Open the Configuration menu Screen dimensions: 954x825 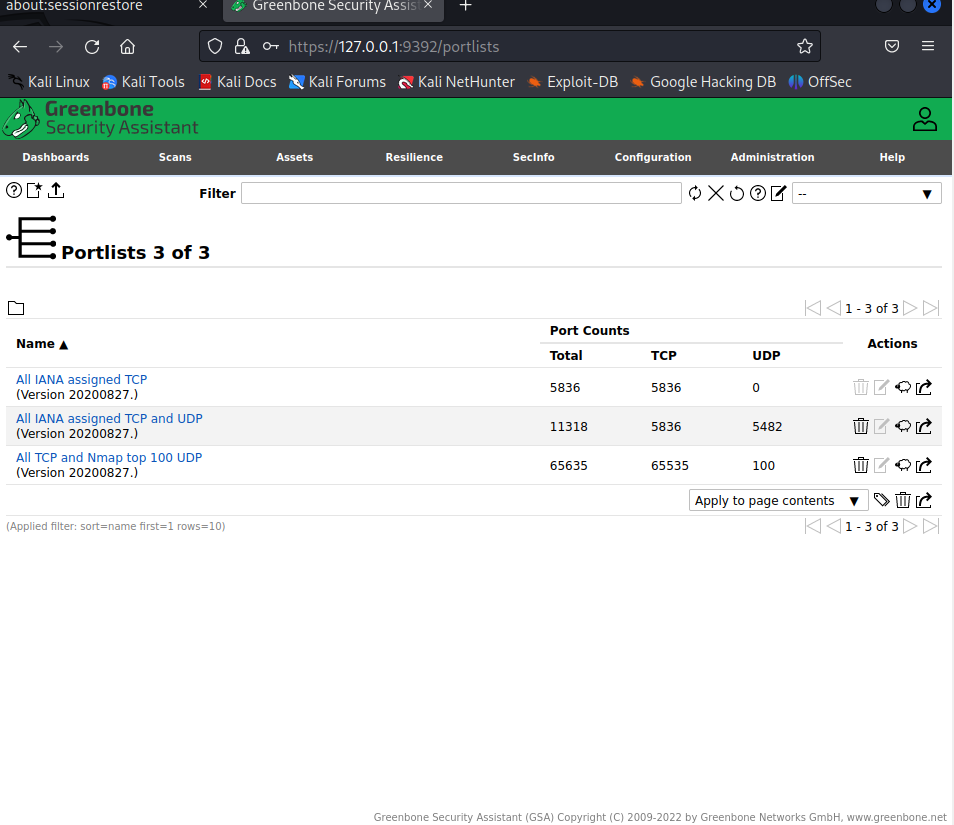[652, 157]
